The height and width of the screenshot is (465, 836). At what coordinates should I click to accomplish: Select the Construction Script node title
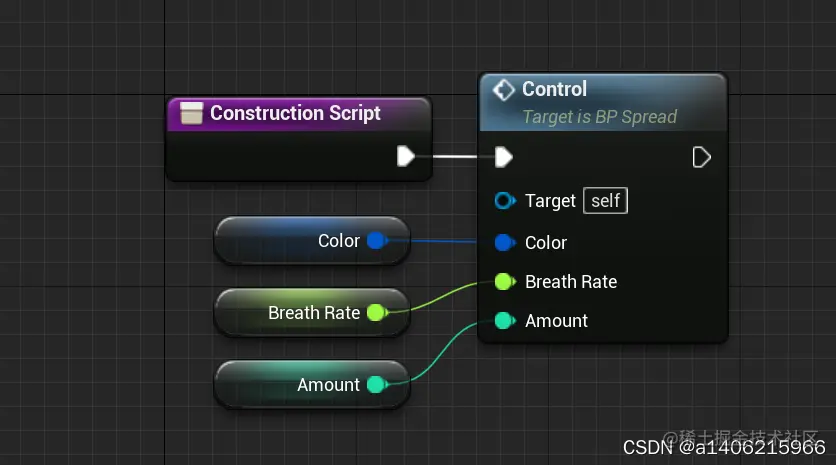point(295,113)
